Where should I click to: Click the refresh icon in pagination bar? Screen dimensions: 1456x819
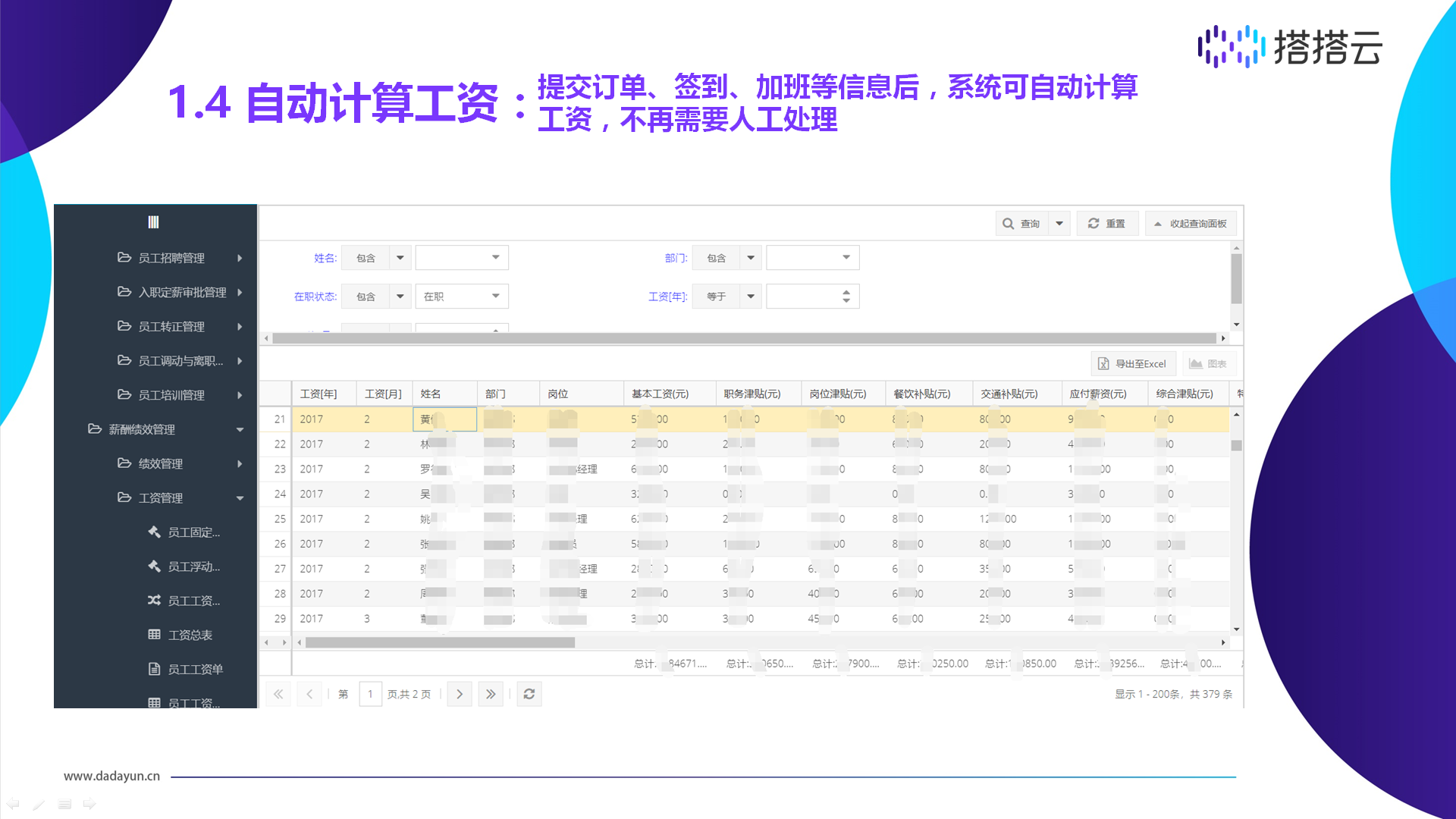pyautogui.click(x=529, y=694)
